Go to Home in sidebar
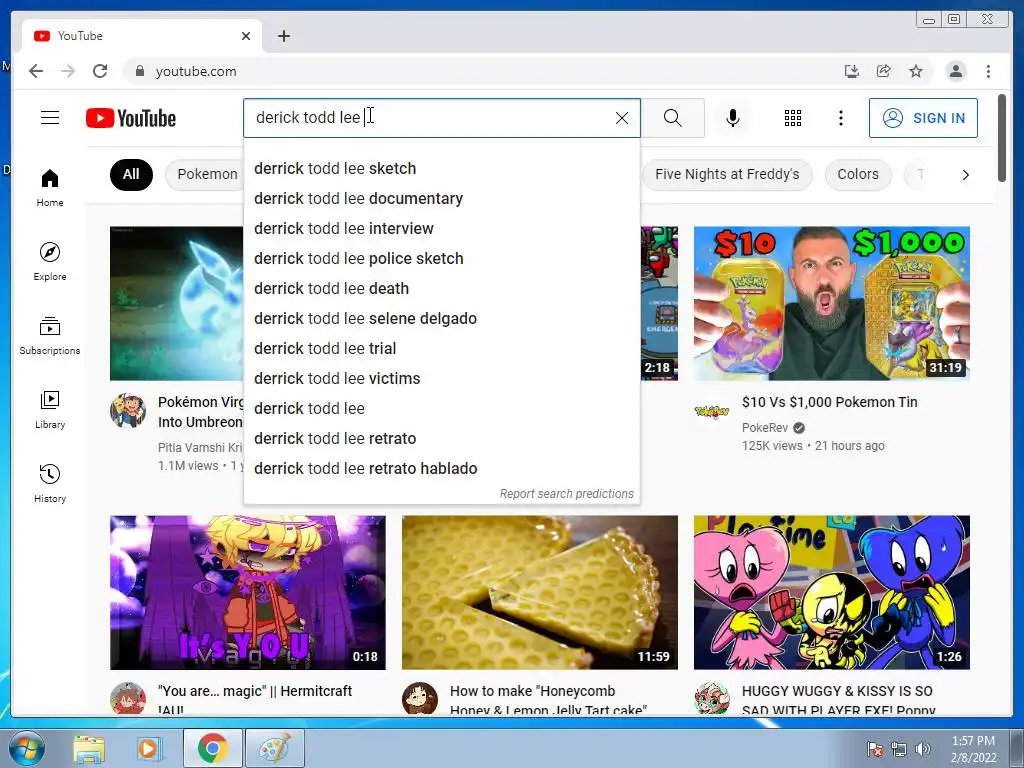Screen dimensions: 1024x768 pyautogui.click(x=50, y=188)
